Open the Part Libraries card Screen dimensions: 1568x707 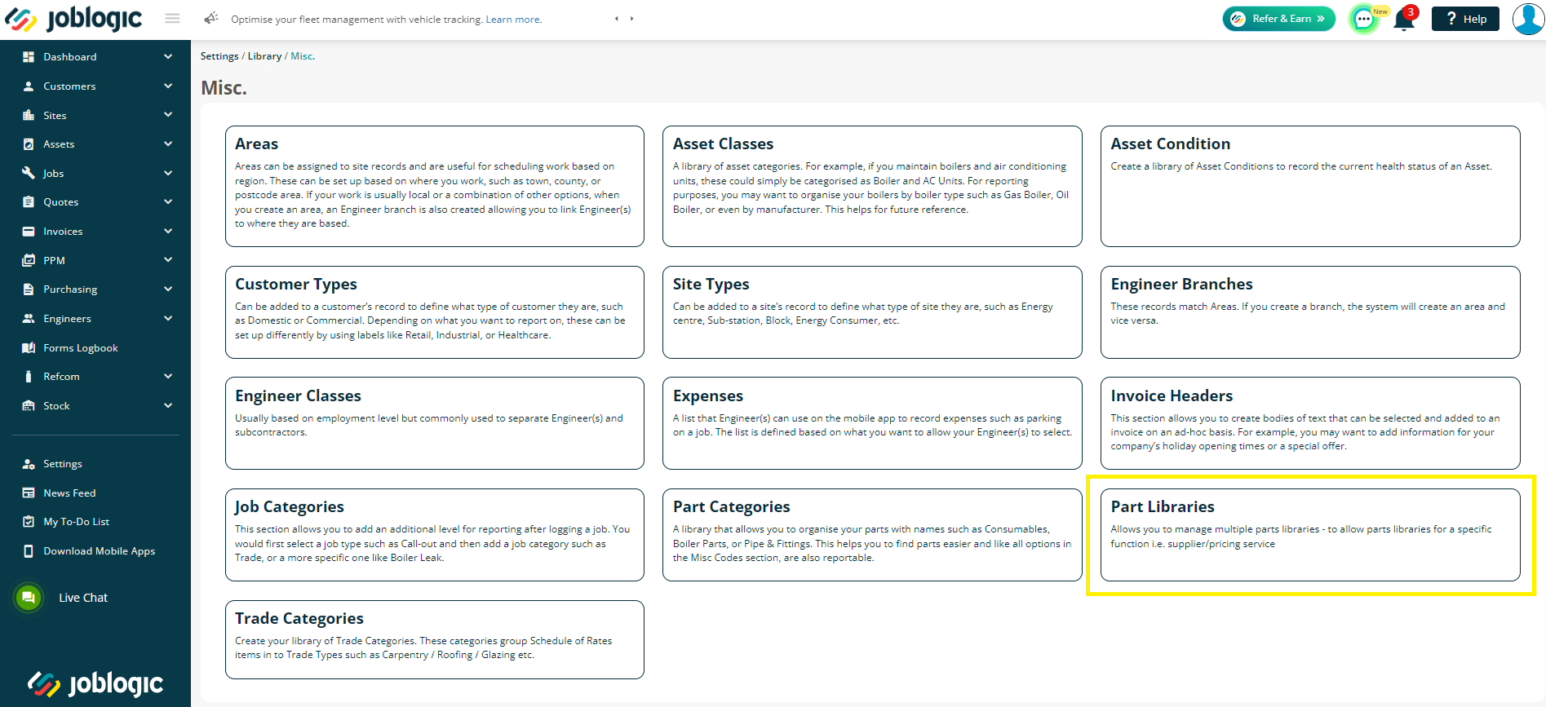tap(1310, 535)
